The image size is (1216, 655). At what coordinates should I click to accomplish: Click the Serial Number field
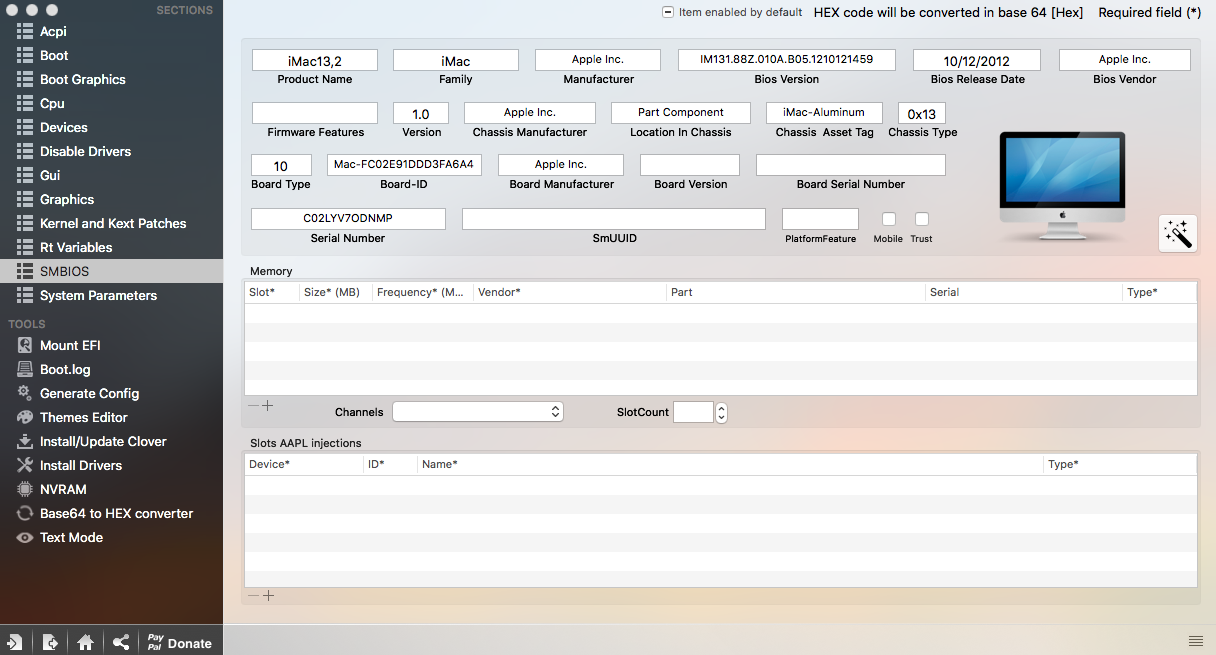pos(348,219)
